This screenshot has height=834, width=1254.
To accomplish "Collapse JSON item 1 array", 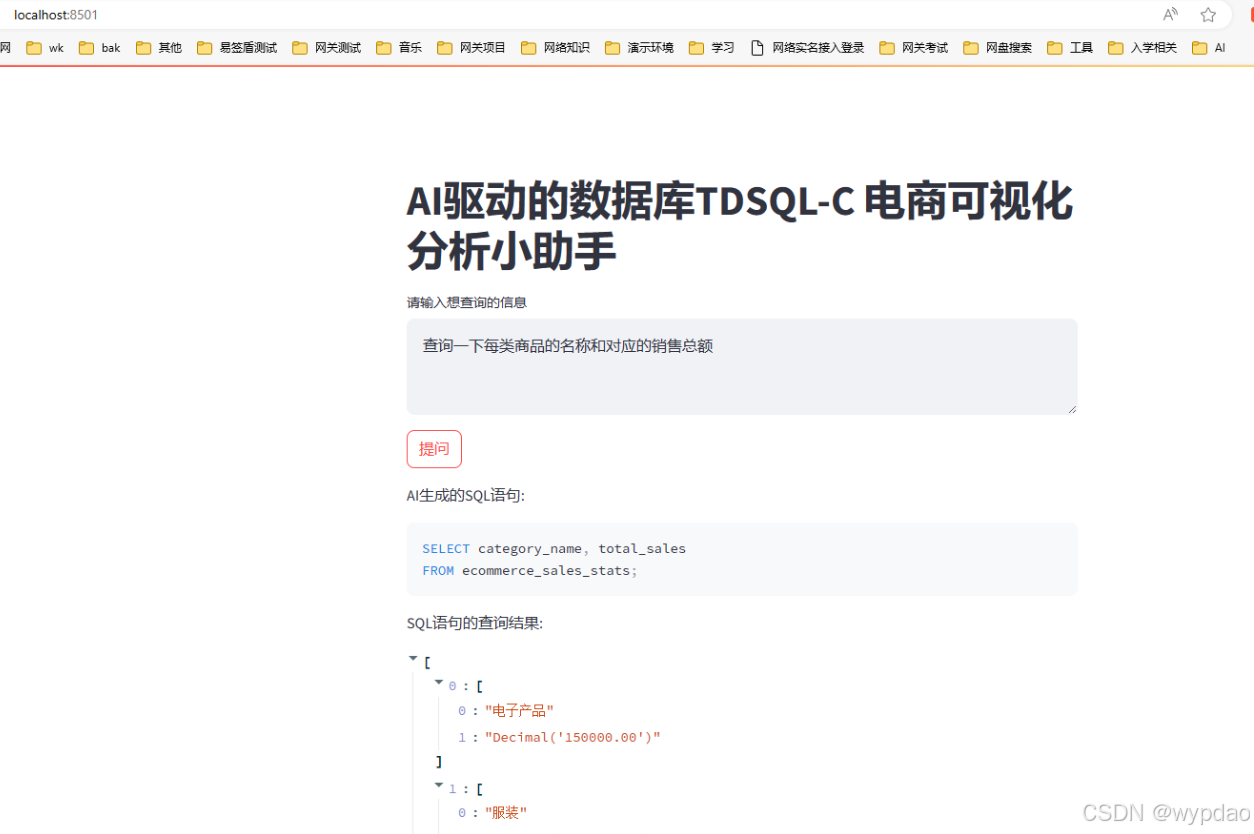I will (439, 785).
